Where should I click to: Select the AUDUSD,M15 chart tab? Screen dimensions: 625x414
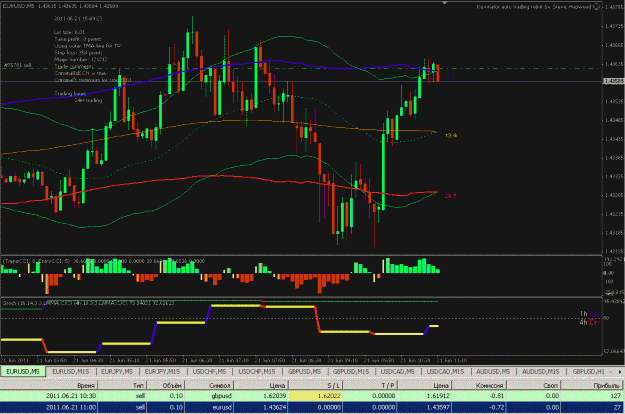(x=540, y=371)
